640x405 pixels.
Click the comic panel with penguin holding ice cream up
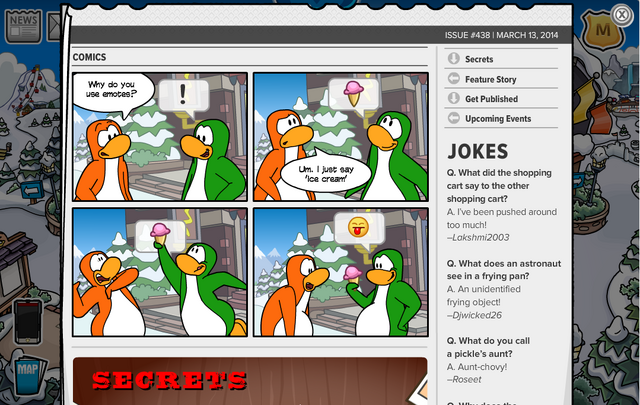[160, 272]
